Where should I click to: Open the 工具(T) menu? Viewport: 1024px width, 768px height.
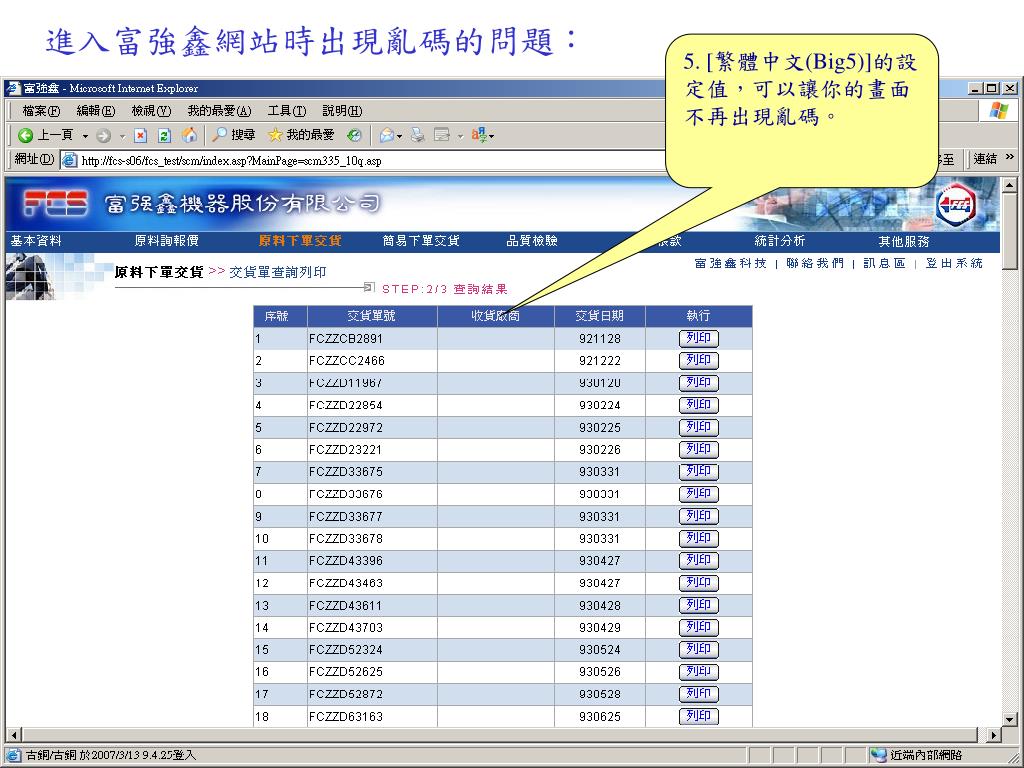click(x=287, y=110)
